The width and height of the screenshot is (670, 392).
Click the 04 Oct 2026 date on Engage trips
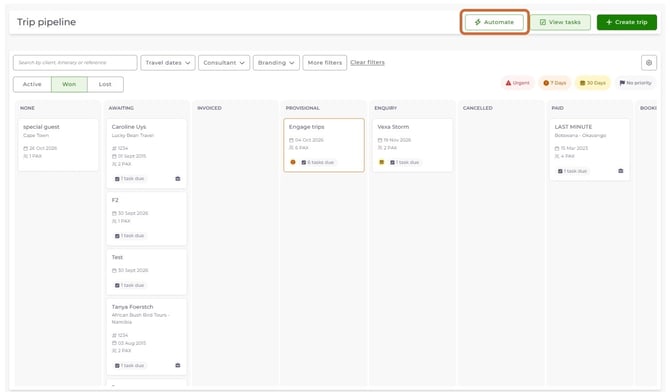click(x=309, y=140)
